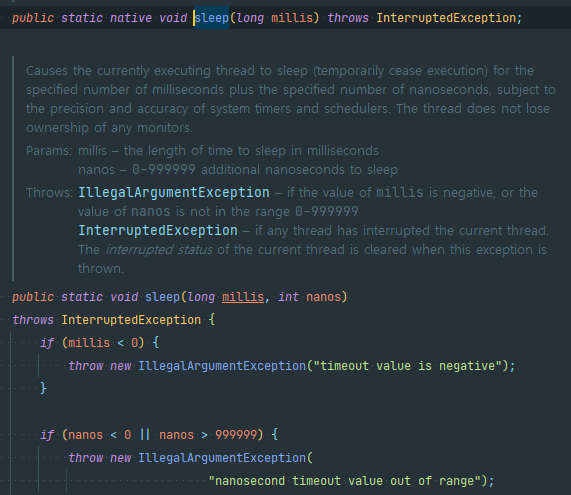Screen dimensions: 571x495
Task: Open IllegalArgumentException link in the Throws documentation
Action: tap(174, 192)
